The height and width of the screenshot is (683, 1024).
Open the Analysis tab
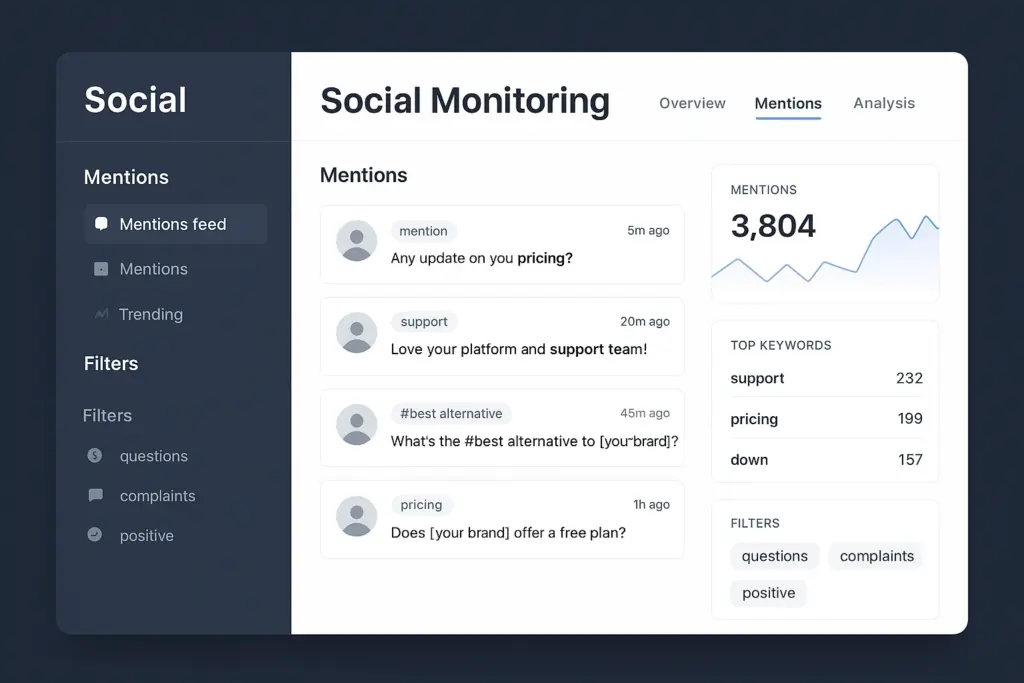tap(884, 103)
